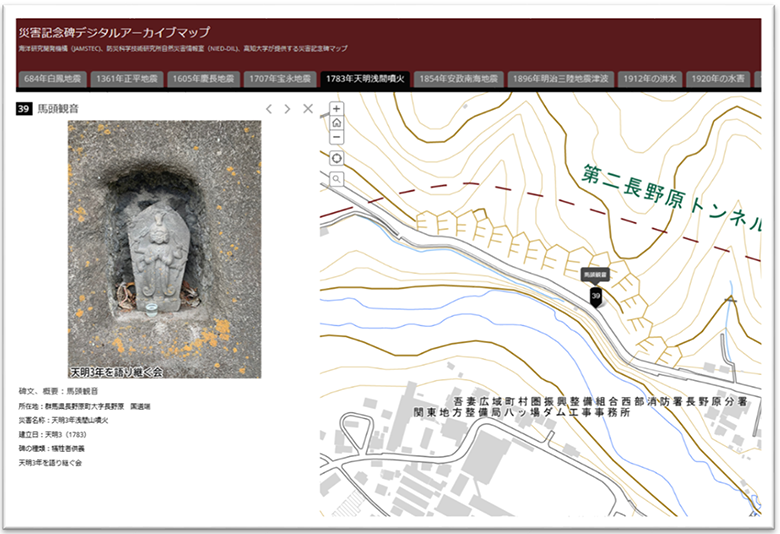Select the 1783年天明浅間噴火 tab
Image resolution: width=780 pixels, height=534 pixels.
pyautogui.click(x=364, y=78)
